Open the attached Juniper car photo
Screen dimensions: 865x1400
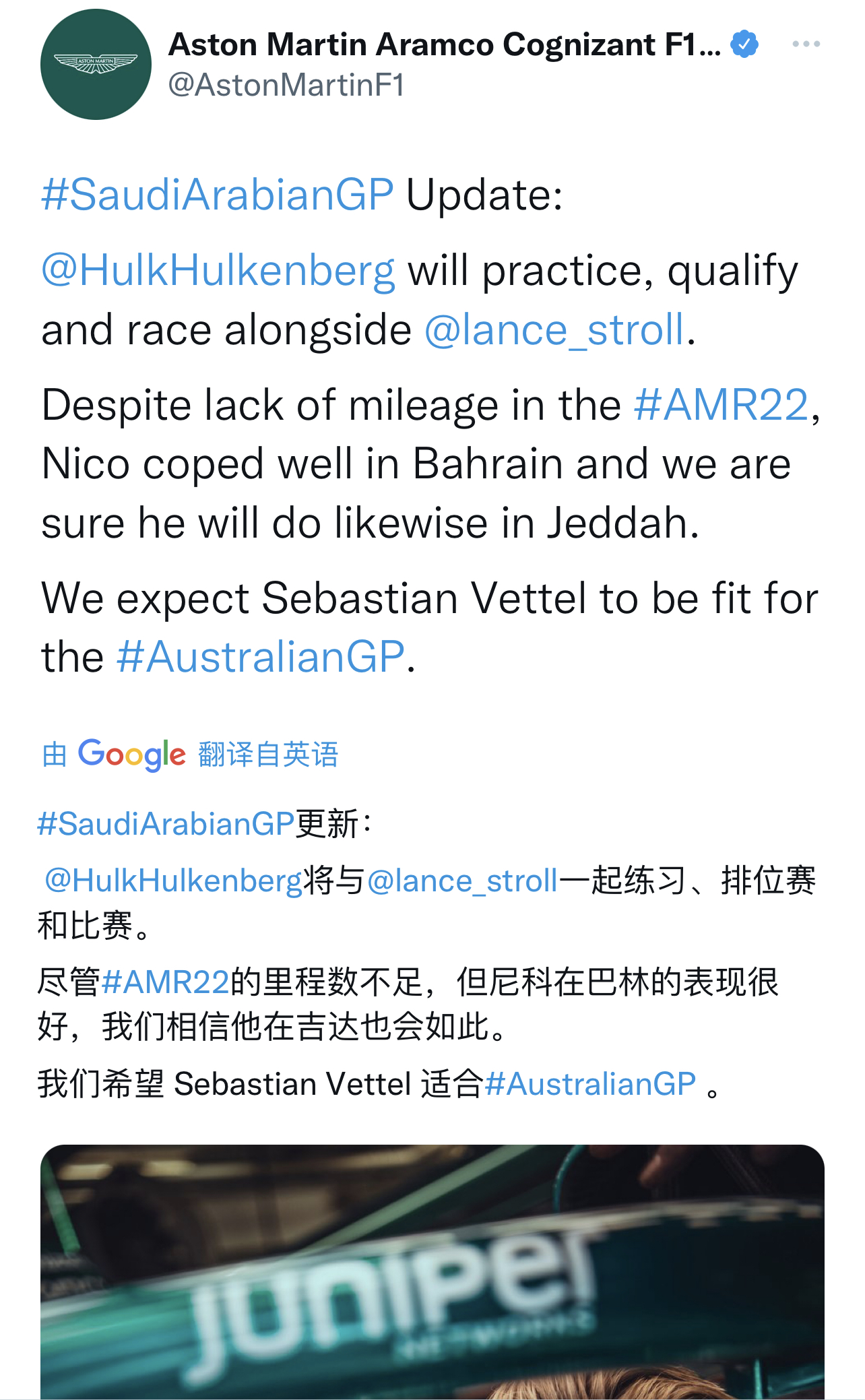(433, 1272)
